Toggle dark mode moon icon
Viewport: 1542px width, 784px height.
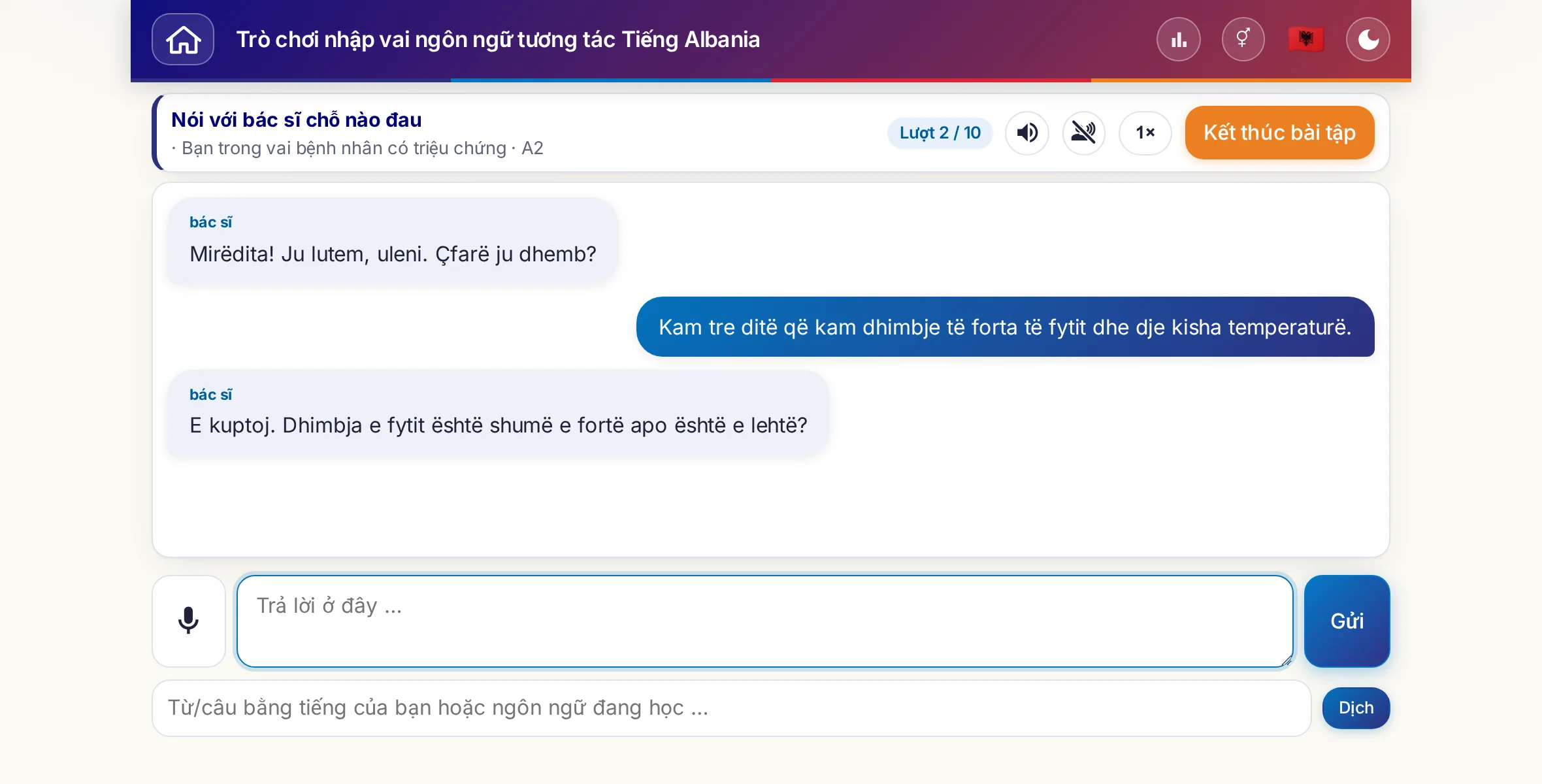click(x=1368, y=39)
